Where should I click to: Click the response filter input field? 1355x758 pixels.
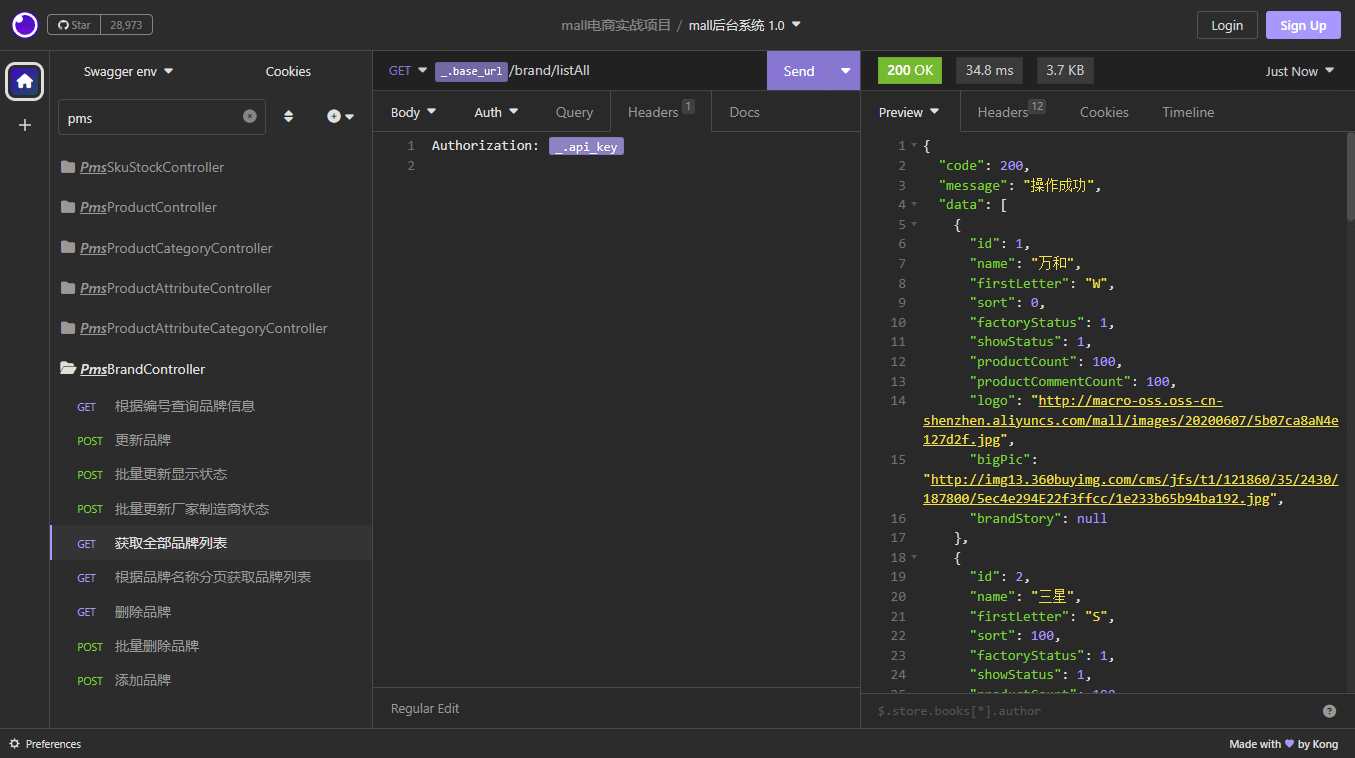[1090, 711]
